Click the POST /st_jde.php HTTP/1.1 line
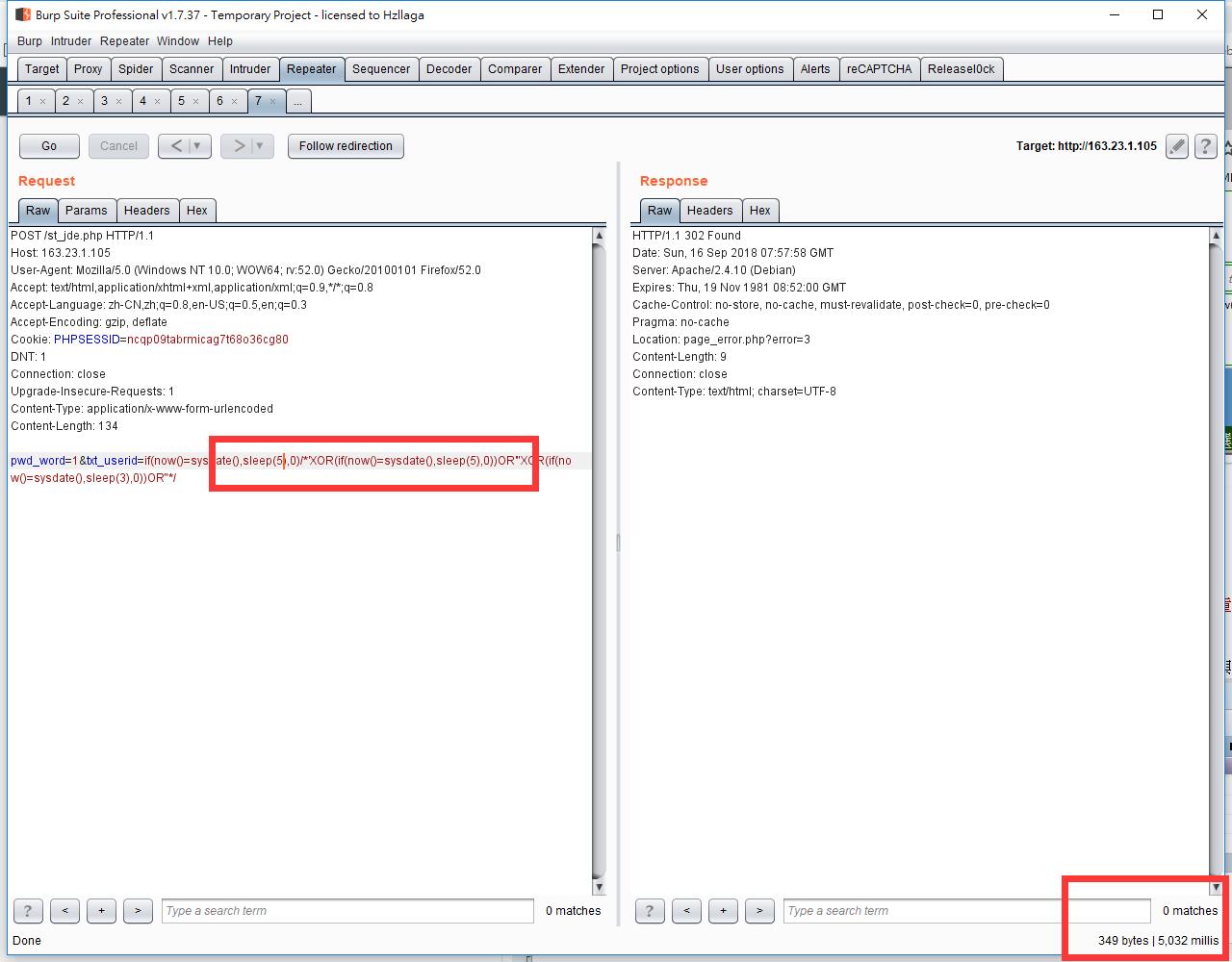The image size is (1232, 962). click(83, 236)
